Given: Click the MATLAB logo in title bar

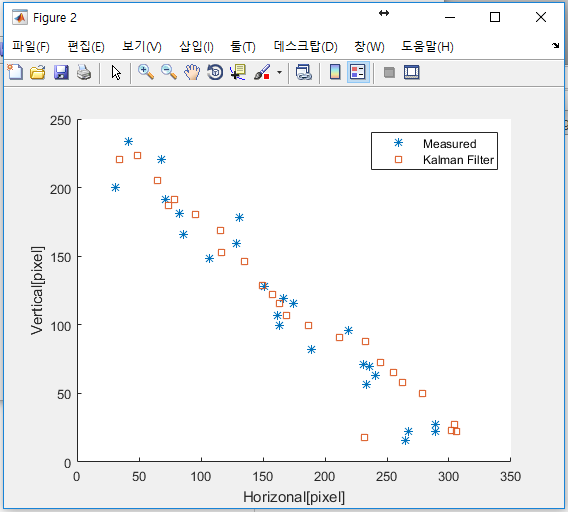Looking at the screenshot, I should coord(20,17).
